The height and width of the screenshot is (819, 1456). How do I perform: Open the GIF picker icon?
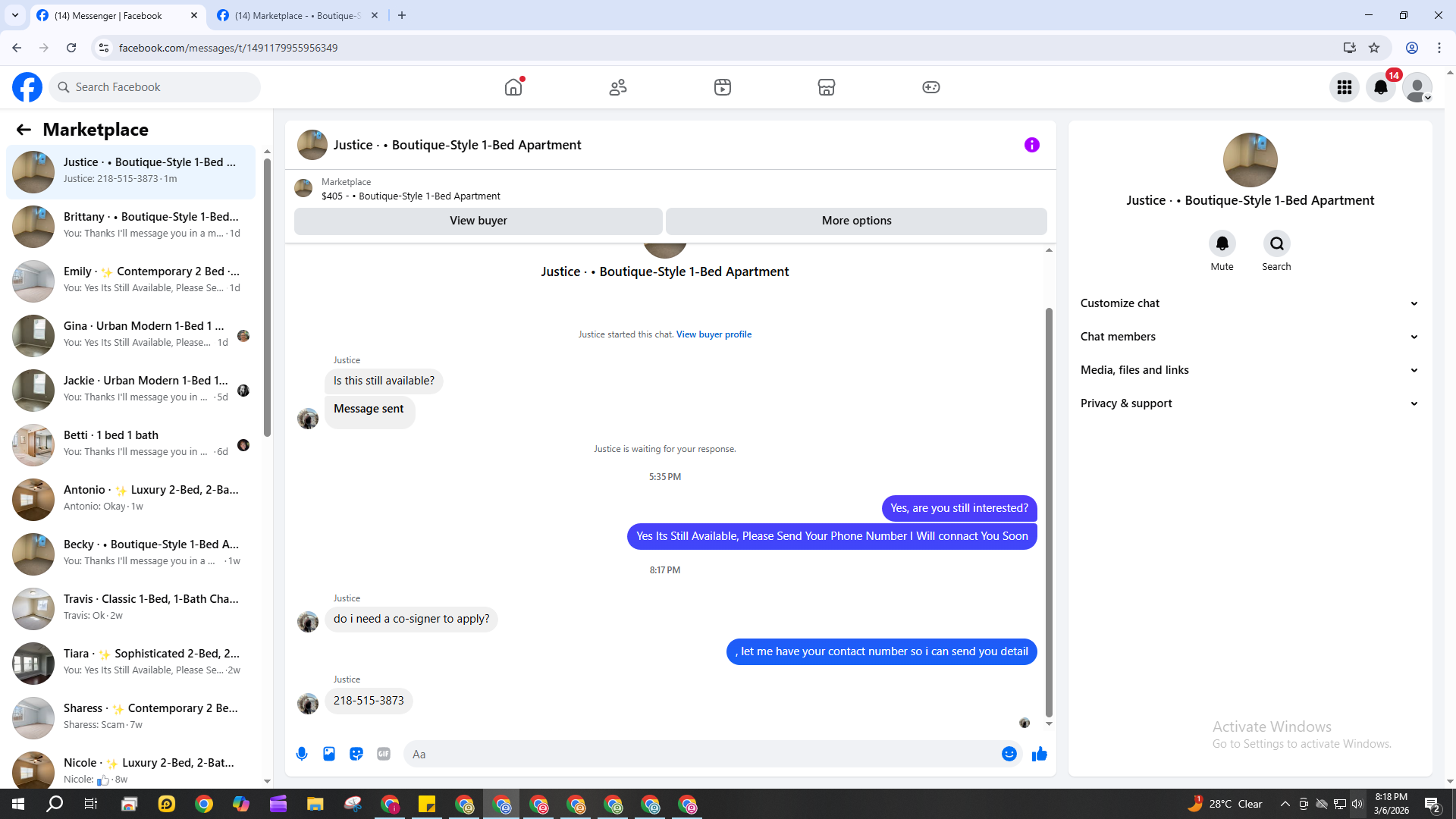(x=384, y=754)
